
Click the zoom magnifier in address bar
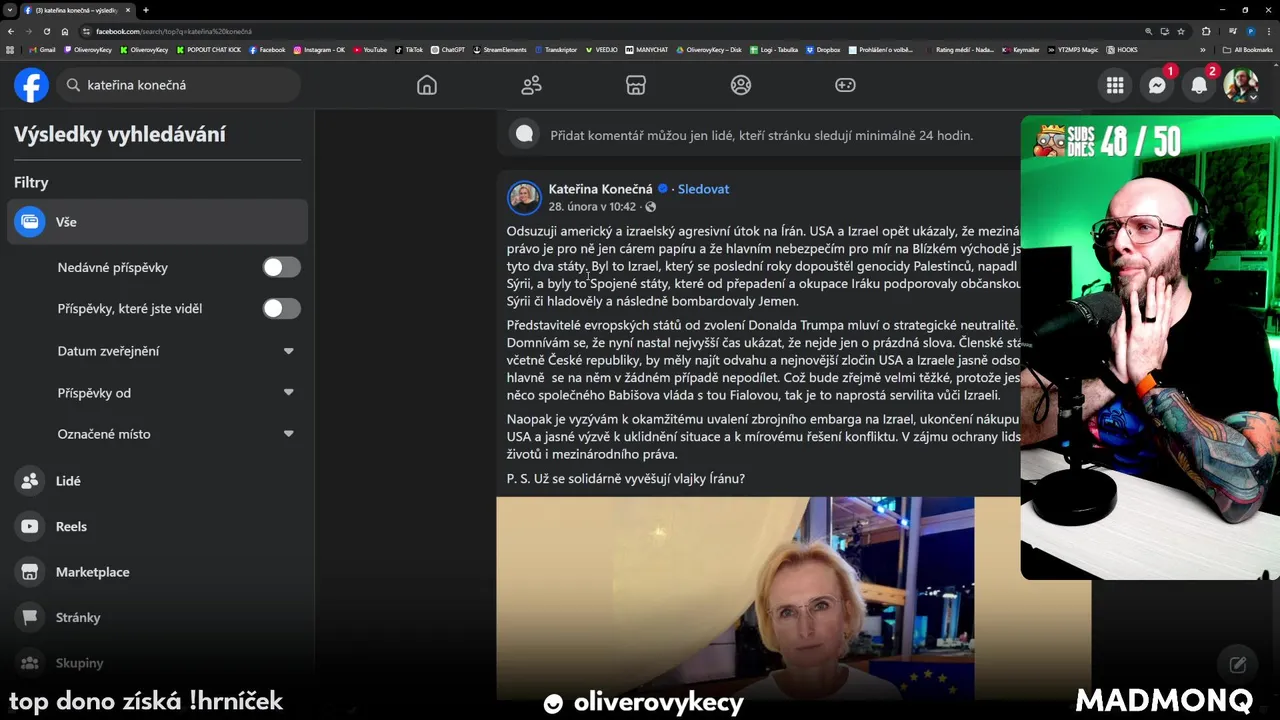(1149, 31)
